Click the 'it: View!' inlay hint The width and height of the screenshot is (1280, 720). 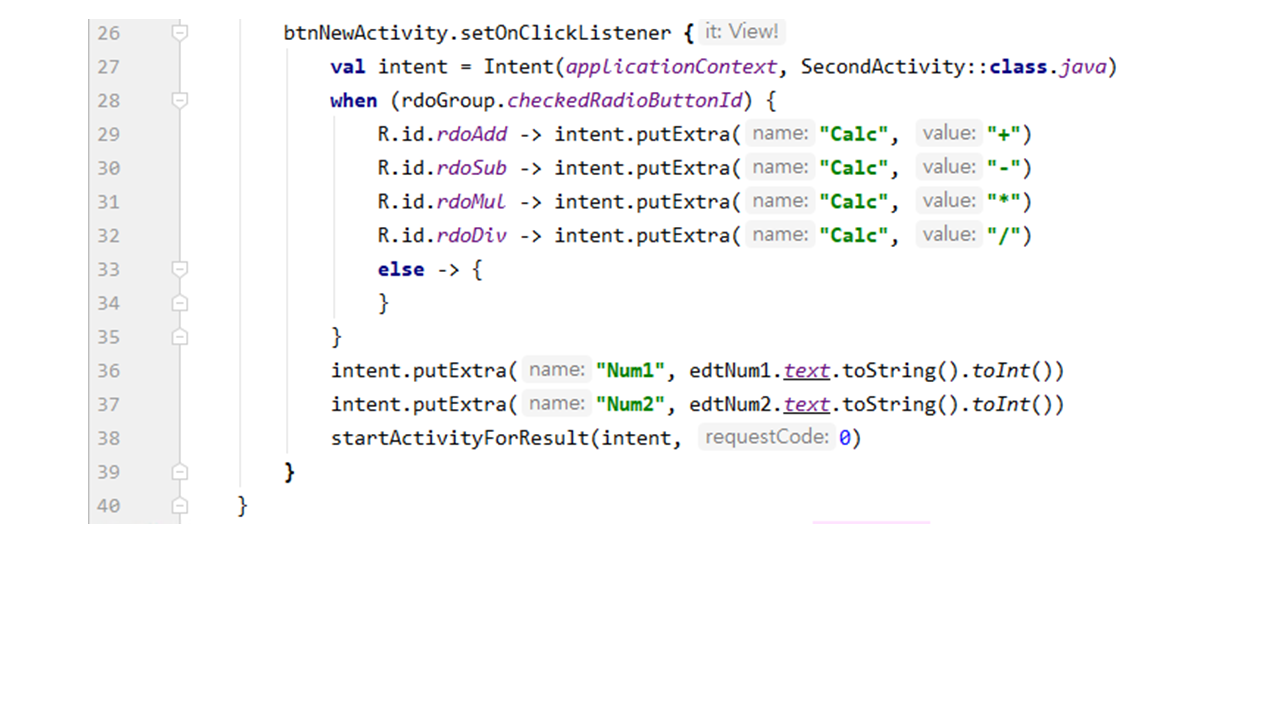tap(741, 32)
